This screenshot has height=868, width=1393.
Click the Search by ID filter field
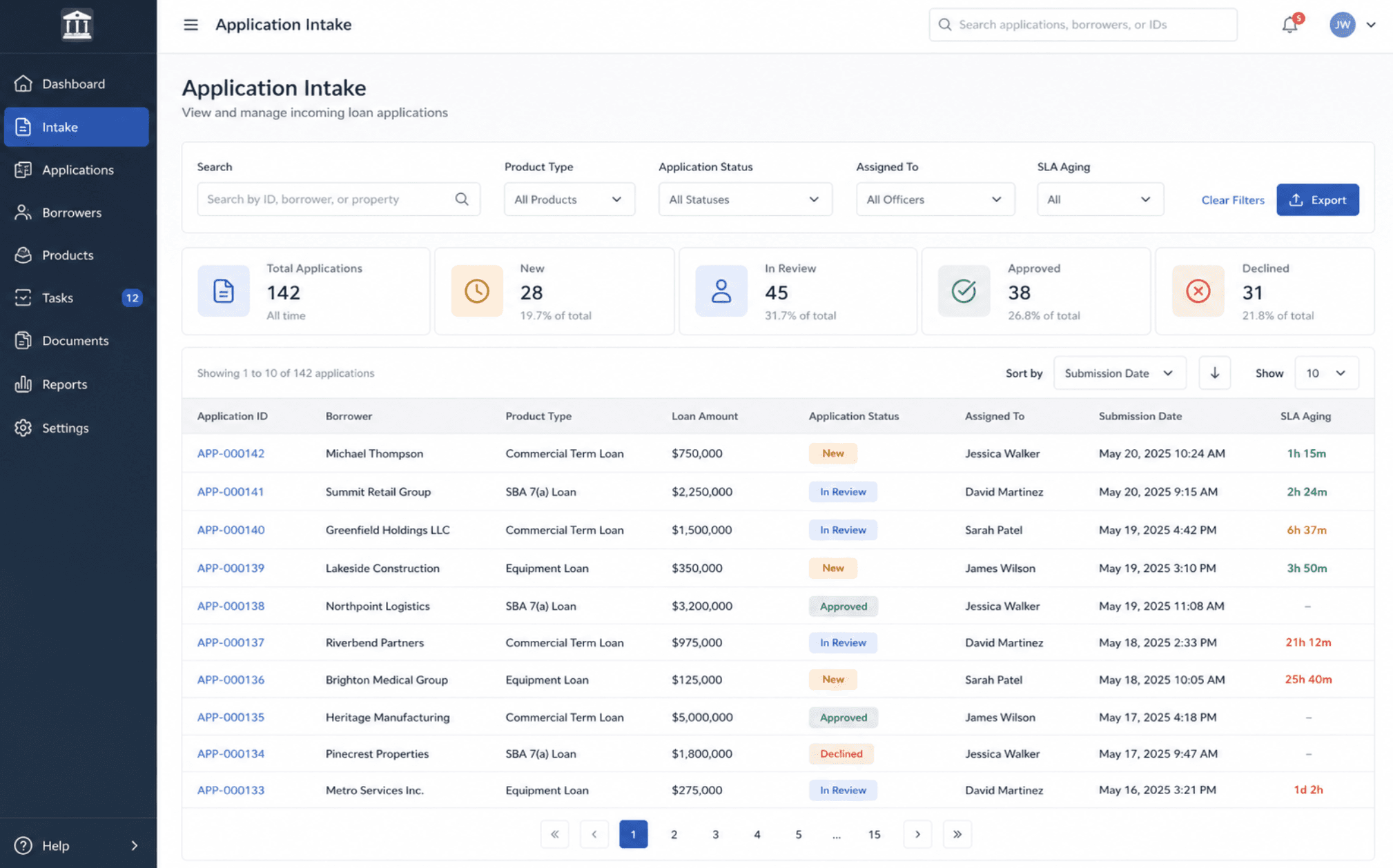pyautogui.click(x=338, y=199)
